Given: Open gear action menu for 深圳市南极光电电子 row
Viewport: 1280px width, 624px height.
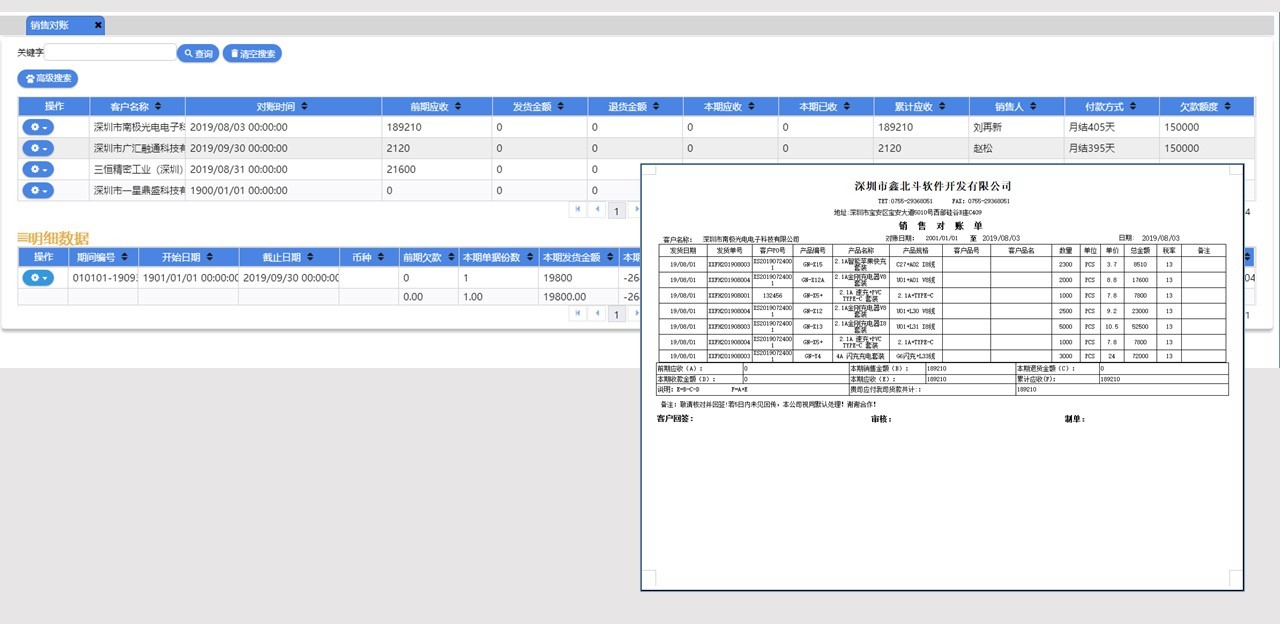Looking at the screenshot, I should 38,127.
